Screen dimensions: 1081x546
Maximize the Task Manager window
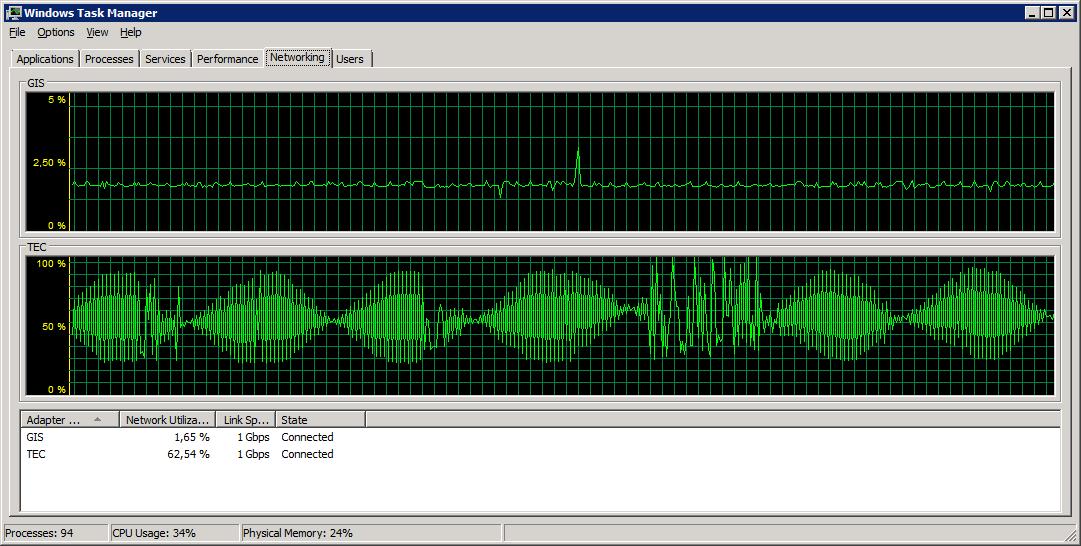coord(1049,13)
